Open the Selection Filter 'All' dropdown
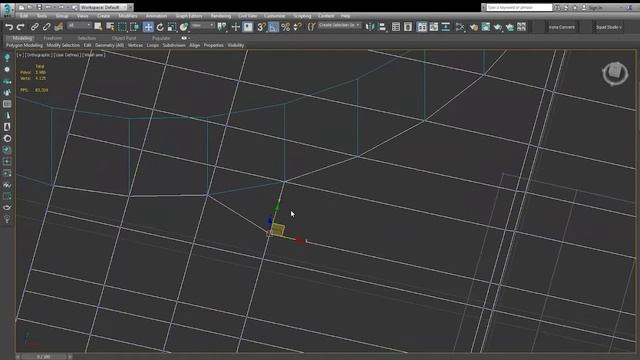 pos(79,26)
